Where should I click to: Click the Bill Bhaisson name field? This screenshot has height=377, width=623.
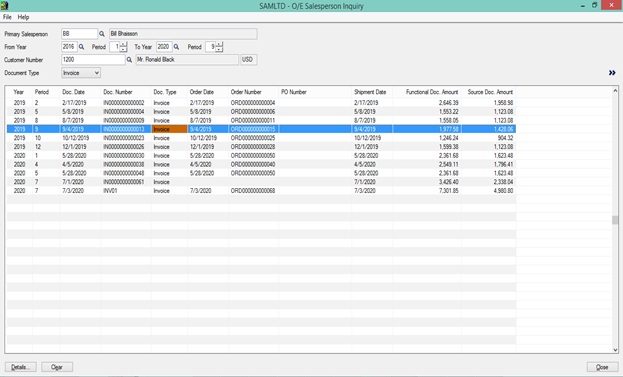pyautogui.click(x=183, y=34)
